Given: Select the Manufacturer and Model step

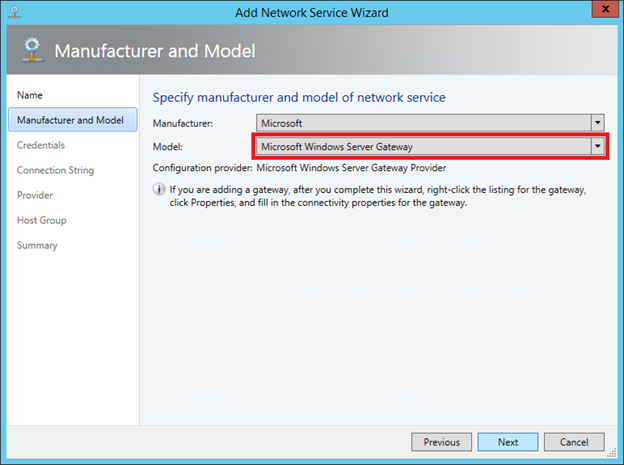Looking at the screenshot, I should [x=70, y=120].
